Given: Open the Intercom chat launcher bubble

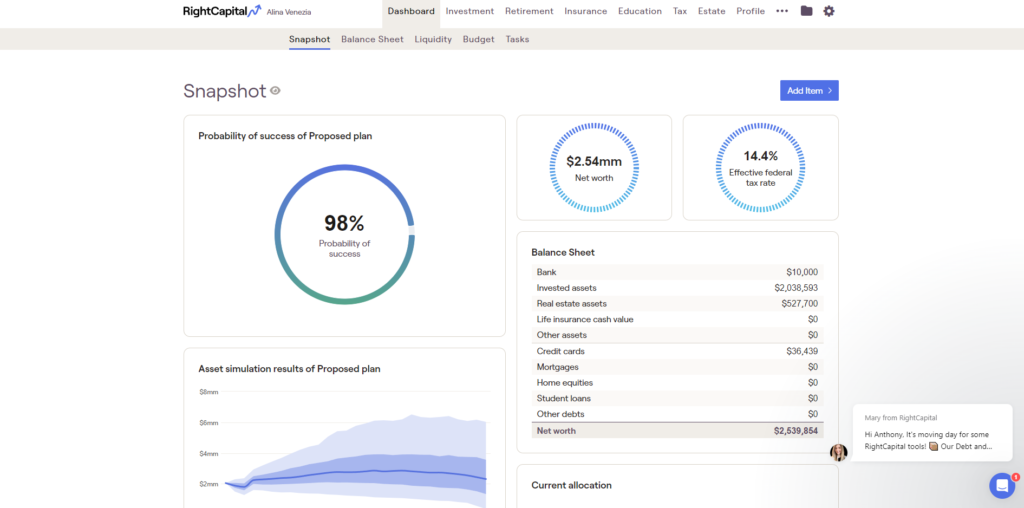Looking at the screenshot, I should point(1002,485).
